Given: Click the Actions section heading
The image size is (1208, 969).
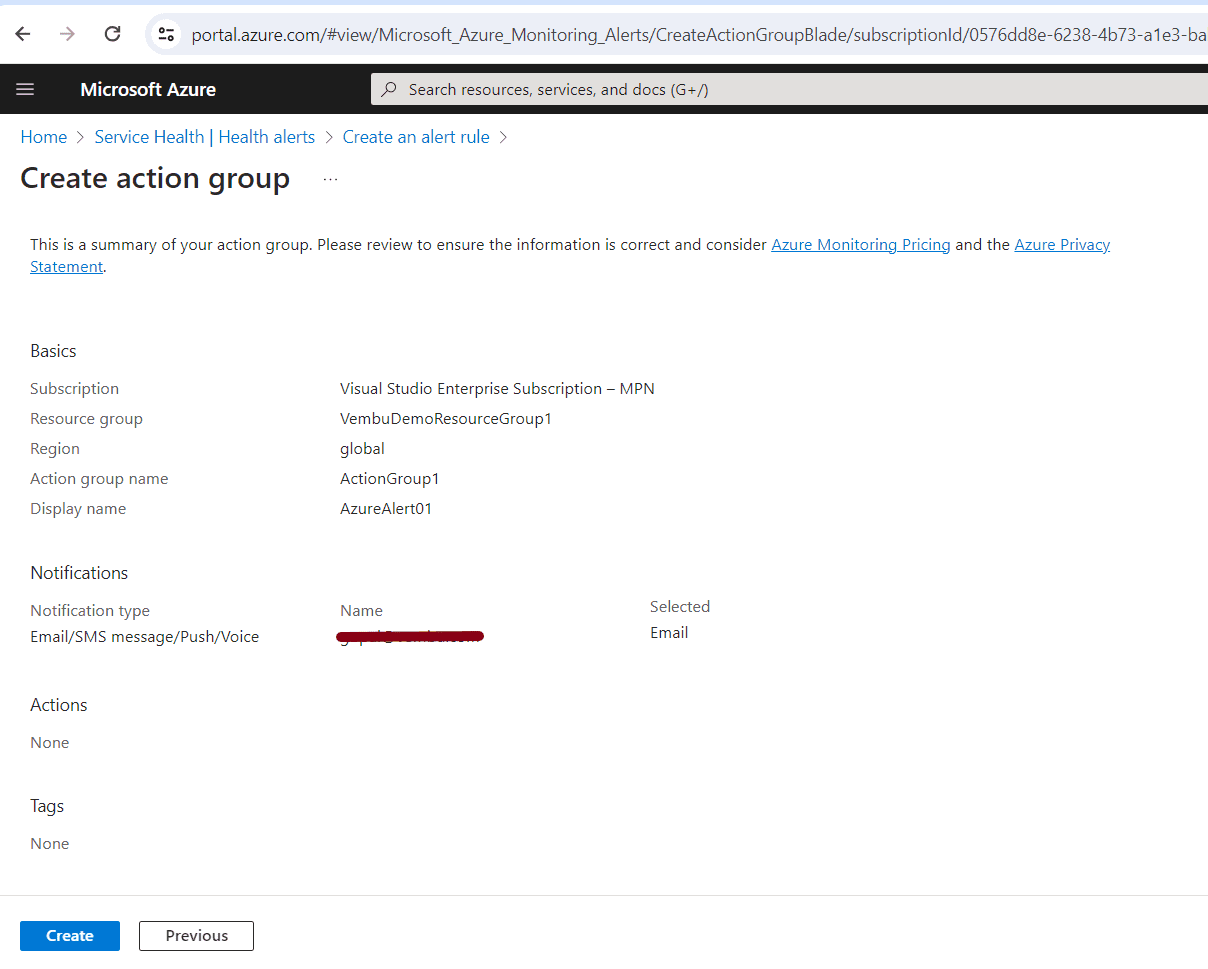Looking at the screenshot, I should click(59, 705).
